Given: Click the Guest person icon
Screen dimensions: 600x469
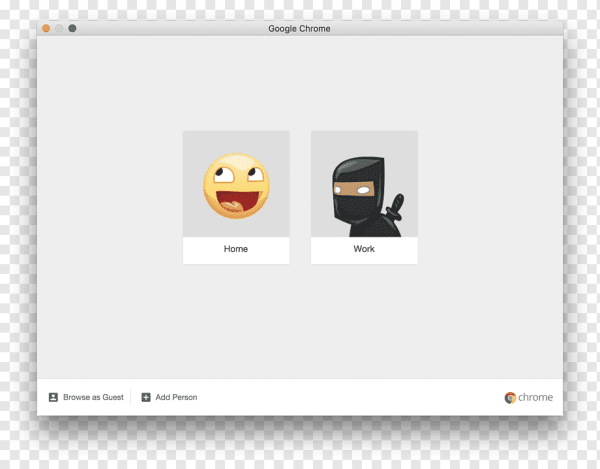Looking at the screenshot, I should 53,397.
